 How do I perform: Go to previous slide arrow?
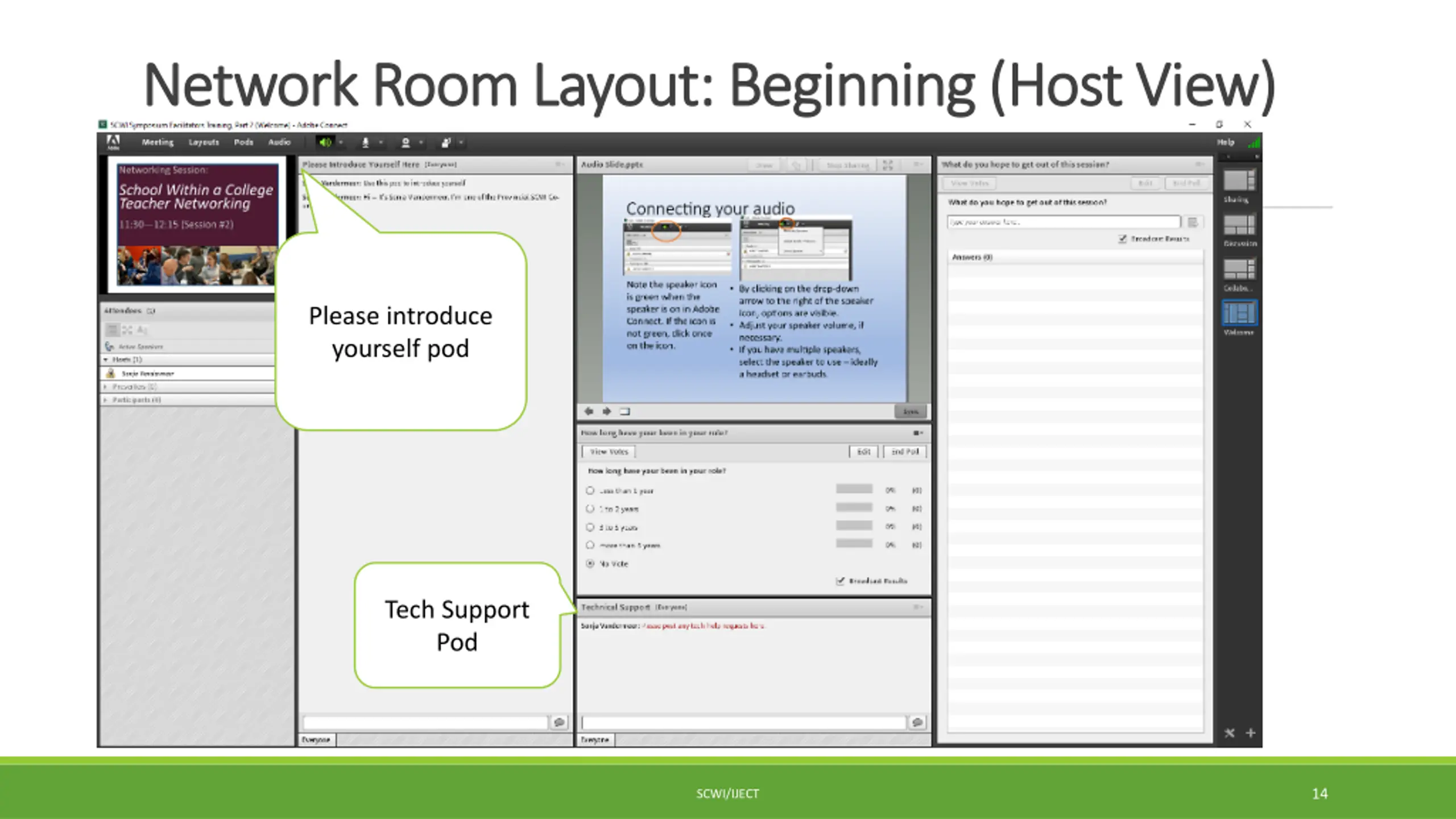pyautogui.click(x=589, y=411)
